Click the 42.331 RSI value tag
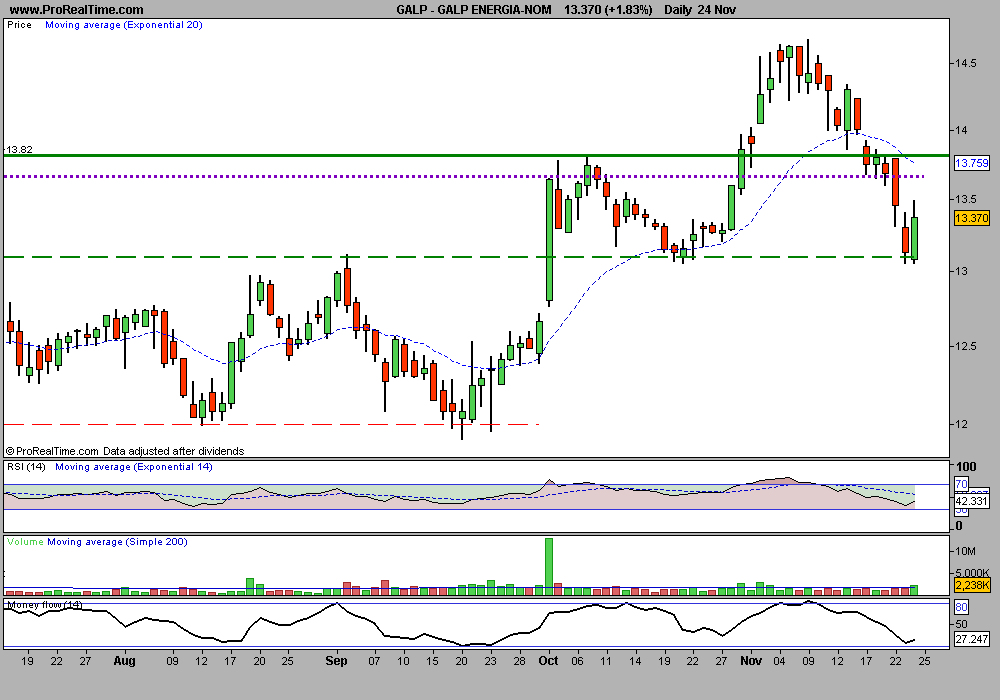Screen dimensions: 1000x700 [971, 501]
